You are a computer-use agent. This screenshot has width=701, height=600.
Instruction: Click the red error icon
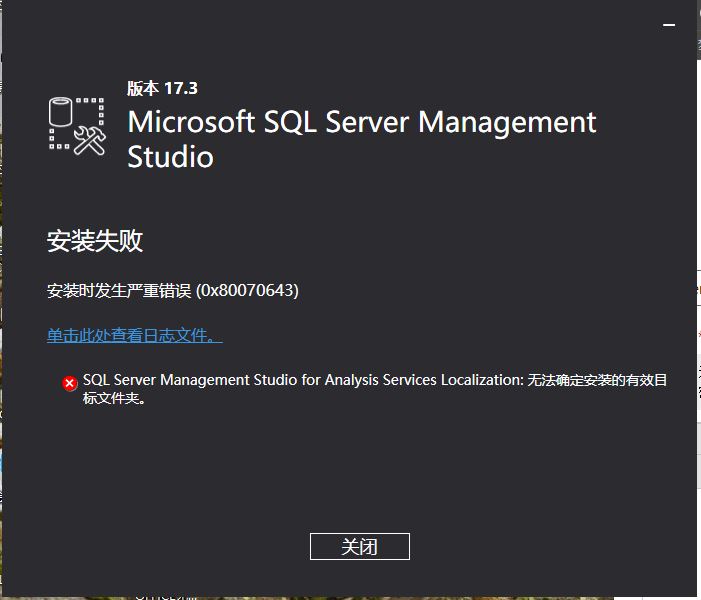[69, 383]
